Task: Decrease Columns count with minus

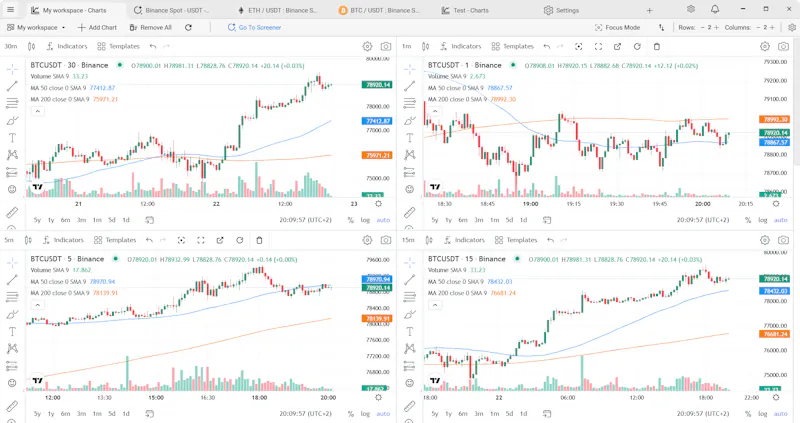Action: pos(758,28)
